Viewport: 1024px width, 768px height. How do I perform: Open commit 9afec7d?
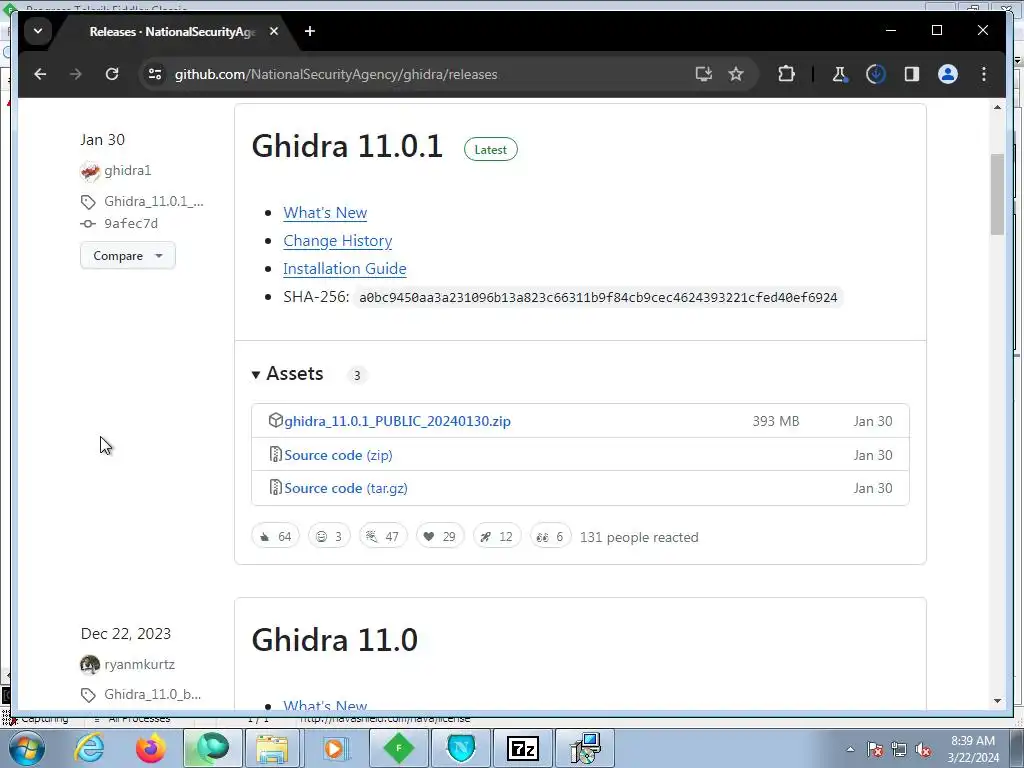(131, 223)
